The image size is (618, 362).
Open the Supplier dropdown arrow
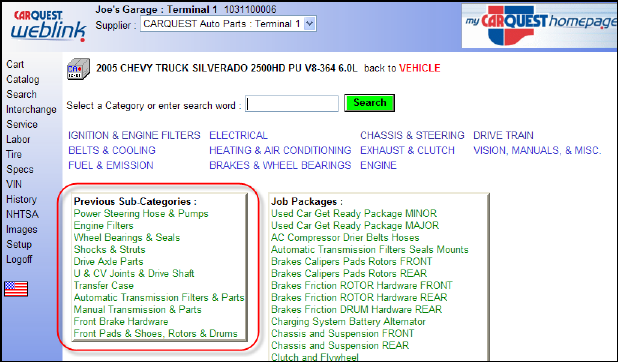click(310, 24)
